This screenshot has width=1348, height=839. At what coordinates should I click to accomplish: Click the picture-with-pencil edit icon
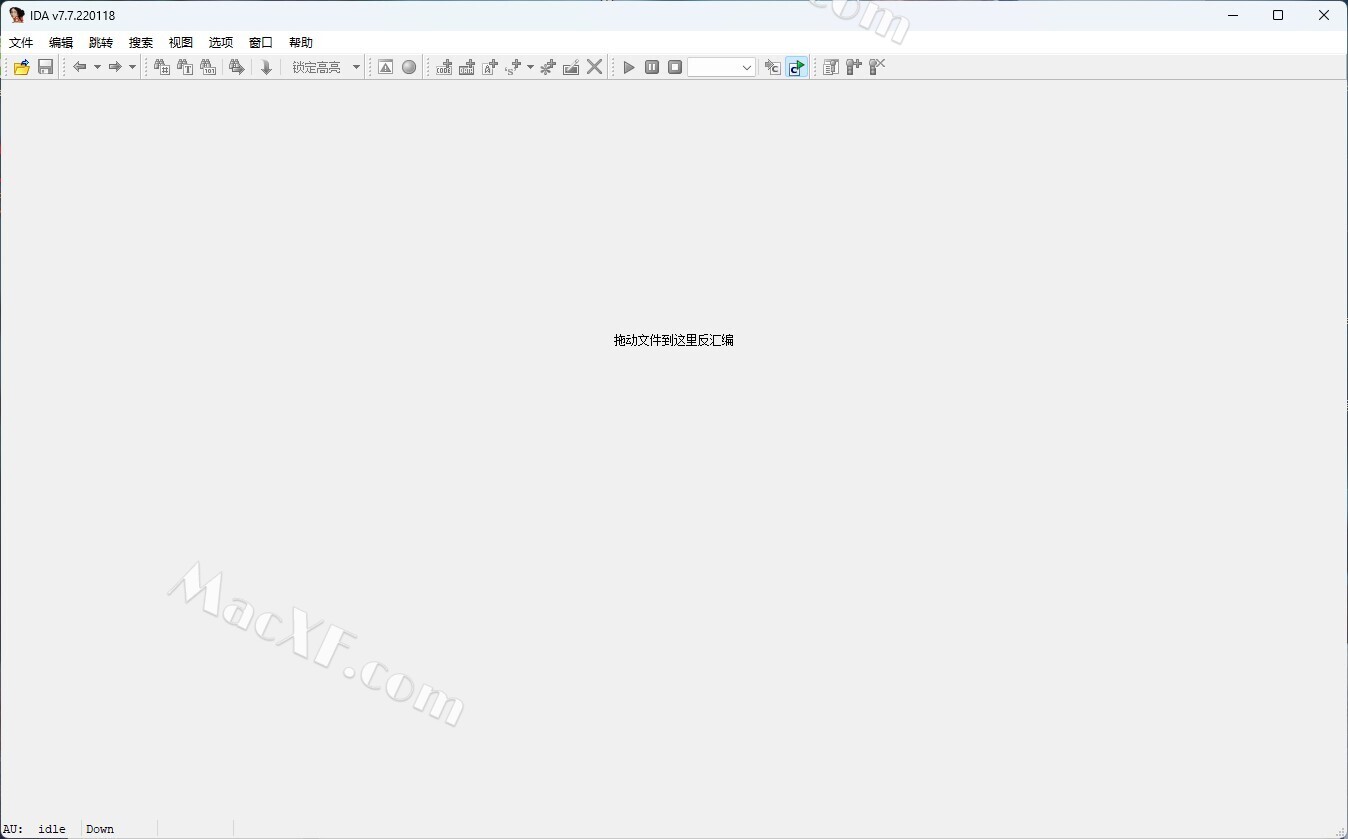571,67
